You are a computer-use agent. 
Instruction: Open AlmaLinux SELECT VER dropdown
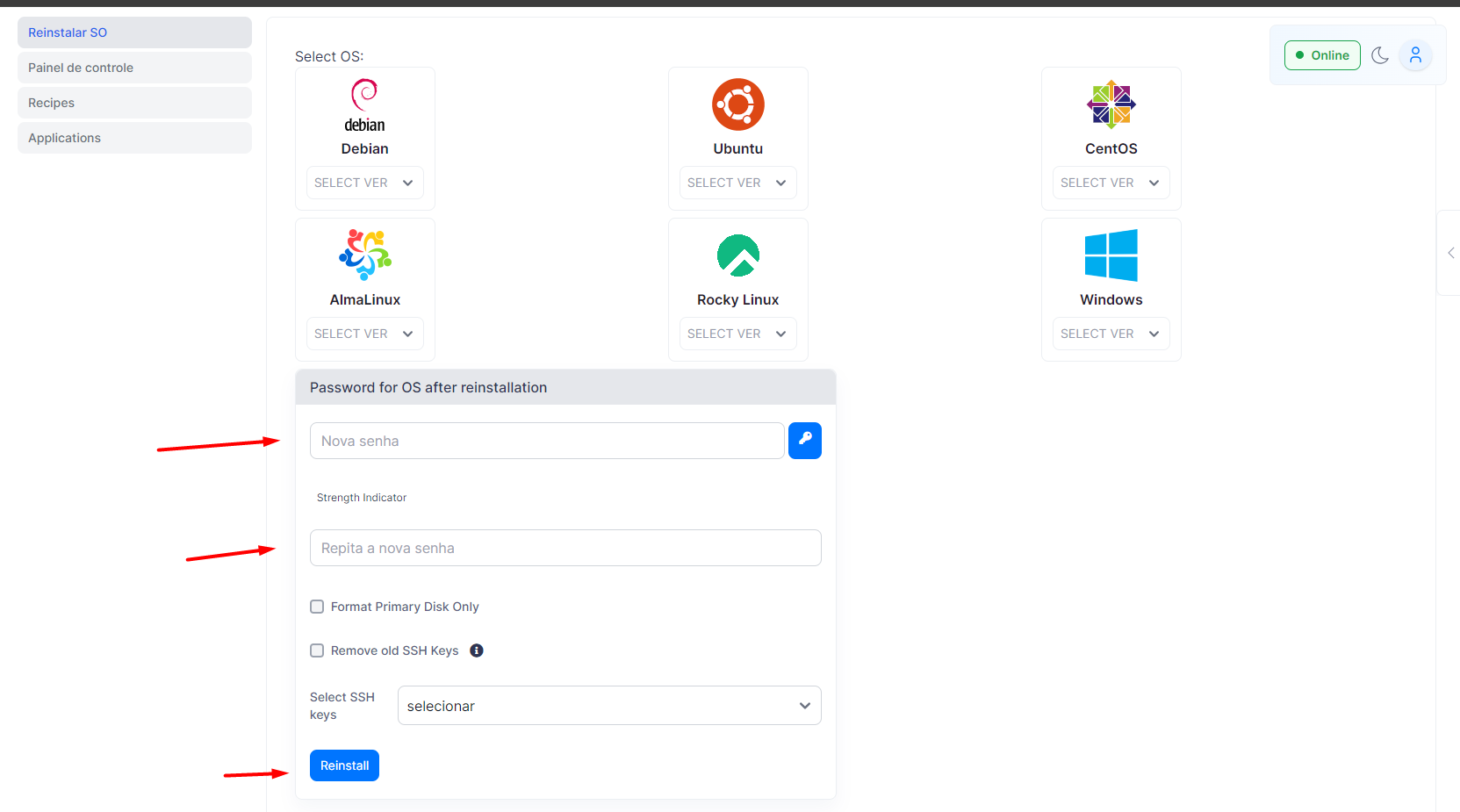(x=365, y=334)
